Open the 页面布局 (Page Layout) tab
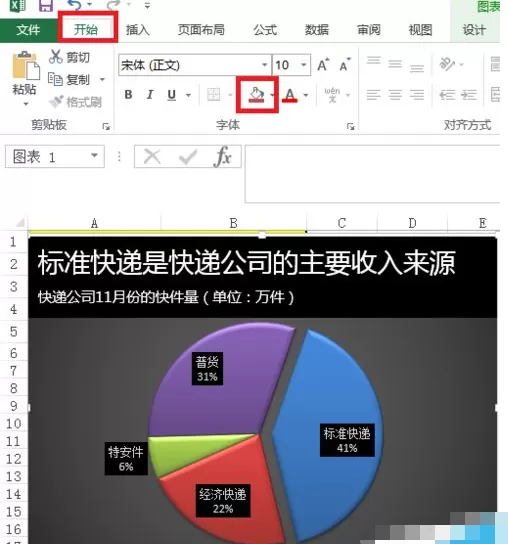Image resolution: width=508 pixels, height=544 pixels. (x=201, y=30)
